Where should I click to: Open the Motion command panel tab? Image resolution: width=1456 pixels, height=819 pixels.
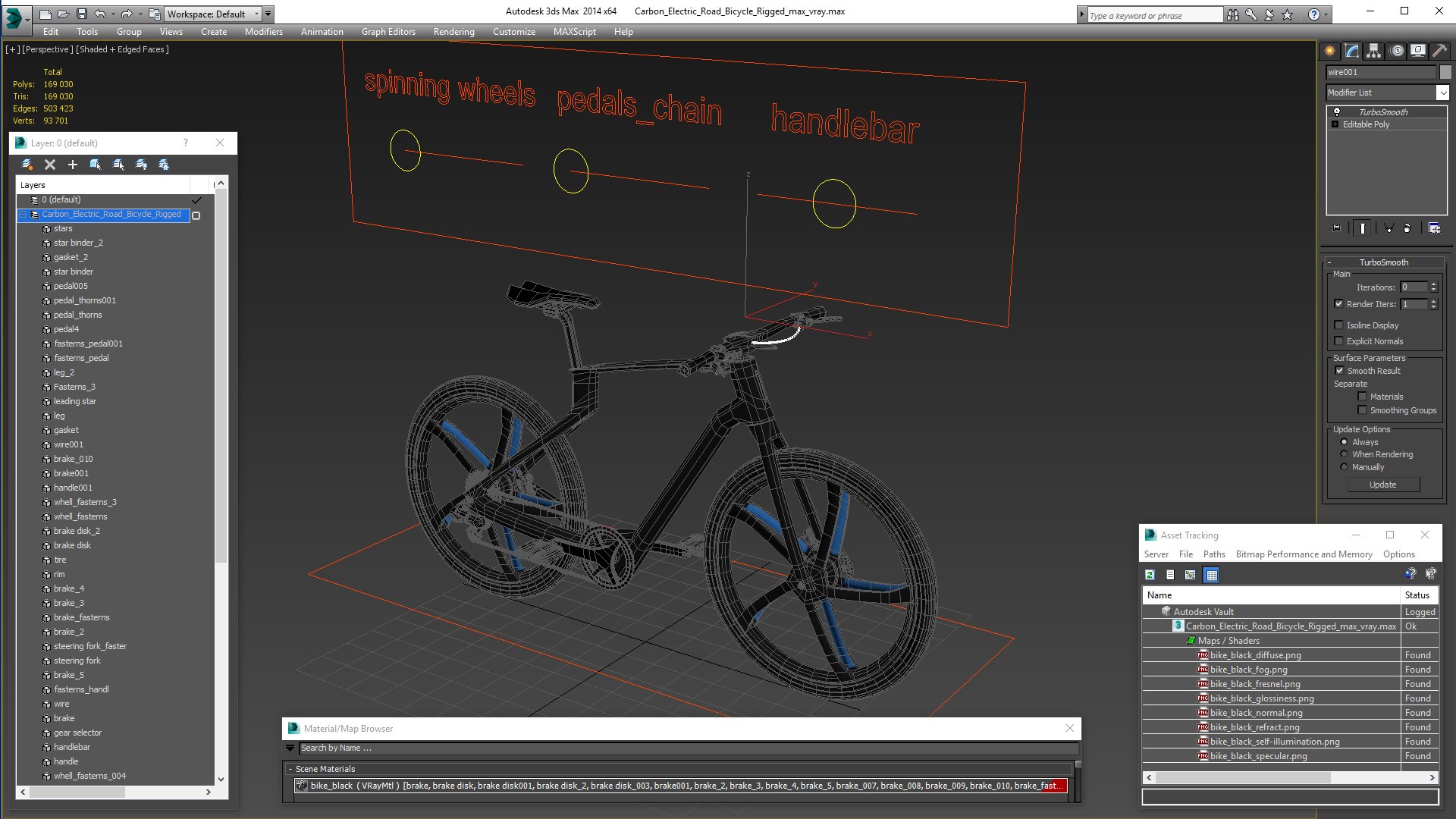1397,51
